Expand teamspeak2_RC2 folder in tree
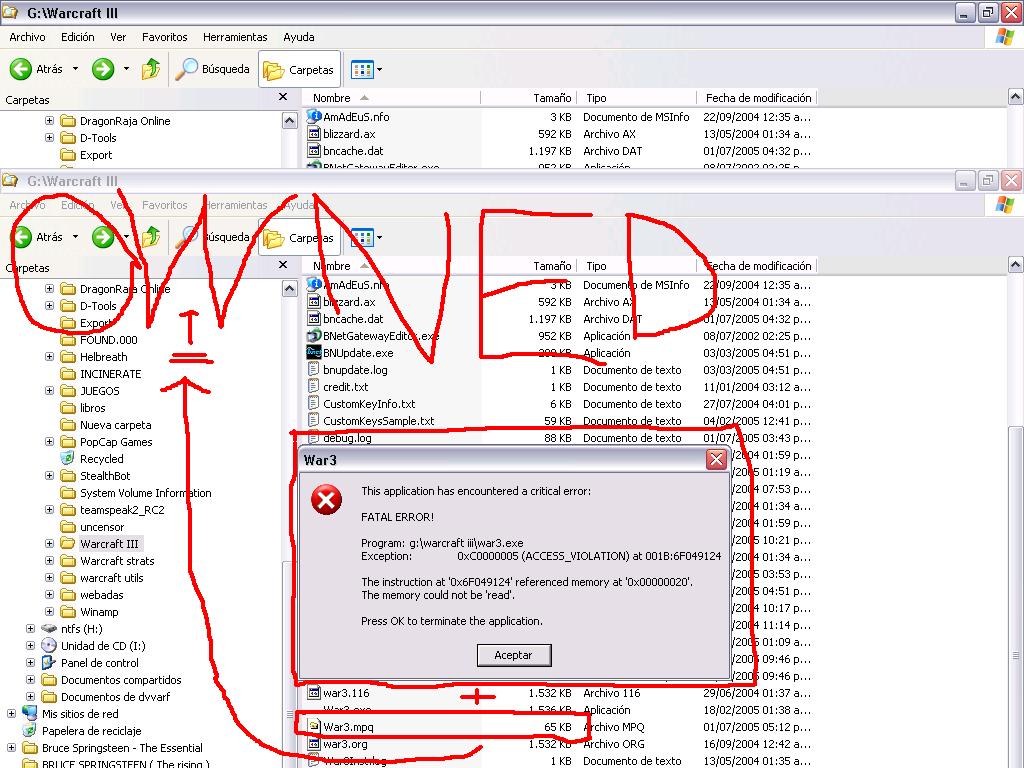Viewport: 1024px width, 768px height. coord(50,509)
